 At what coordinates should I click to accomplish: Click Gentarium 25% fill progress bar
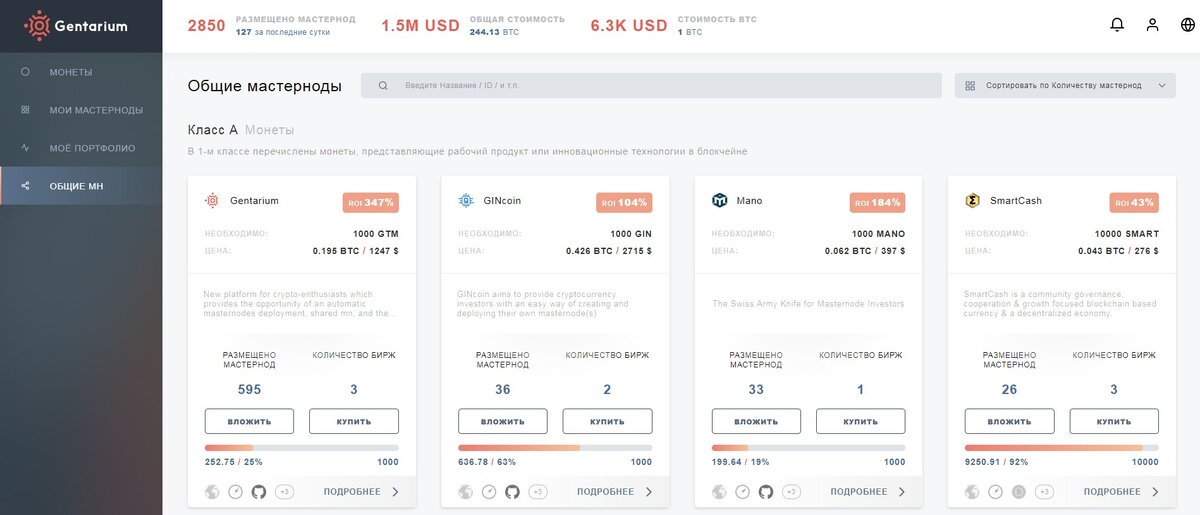(302, 448)
